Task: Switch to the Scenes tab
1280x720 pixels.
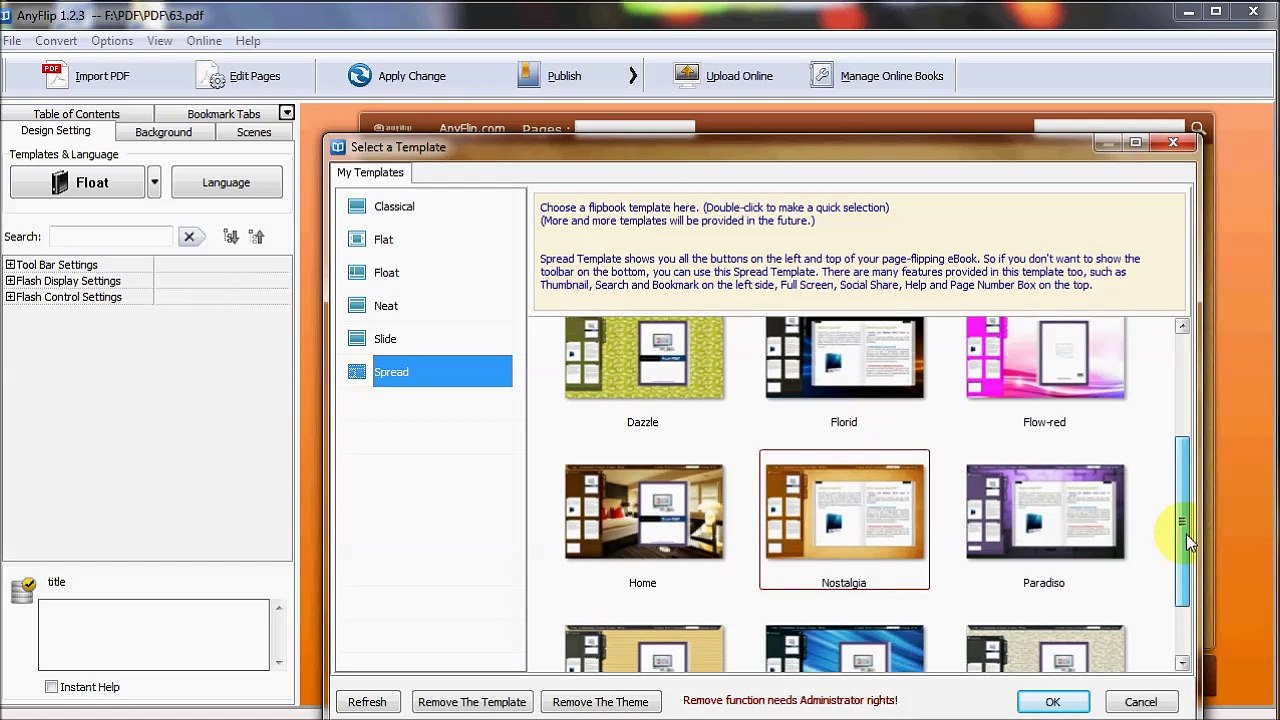Action: 254,132
